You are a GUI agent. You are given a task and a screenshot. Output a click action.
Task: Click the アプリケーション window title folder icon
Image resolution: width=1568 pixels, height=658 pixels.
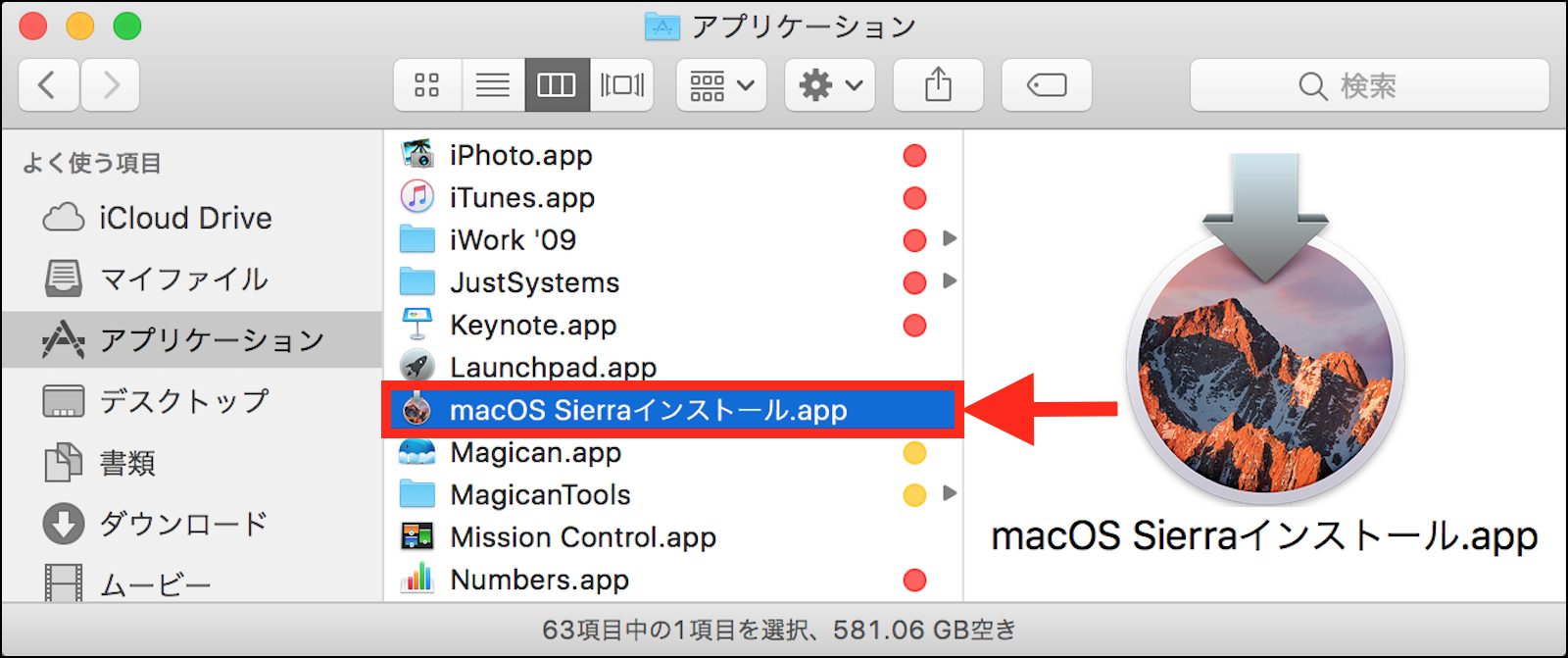[x=662, y=26]
